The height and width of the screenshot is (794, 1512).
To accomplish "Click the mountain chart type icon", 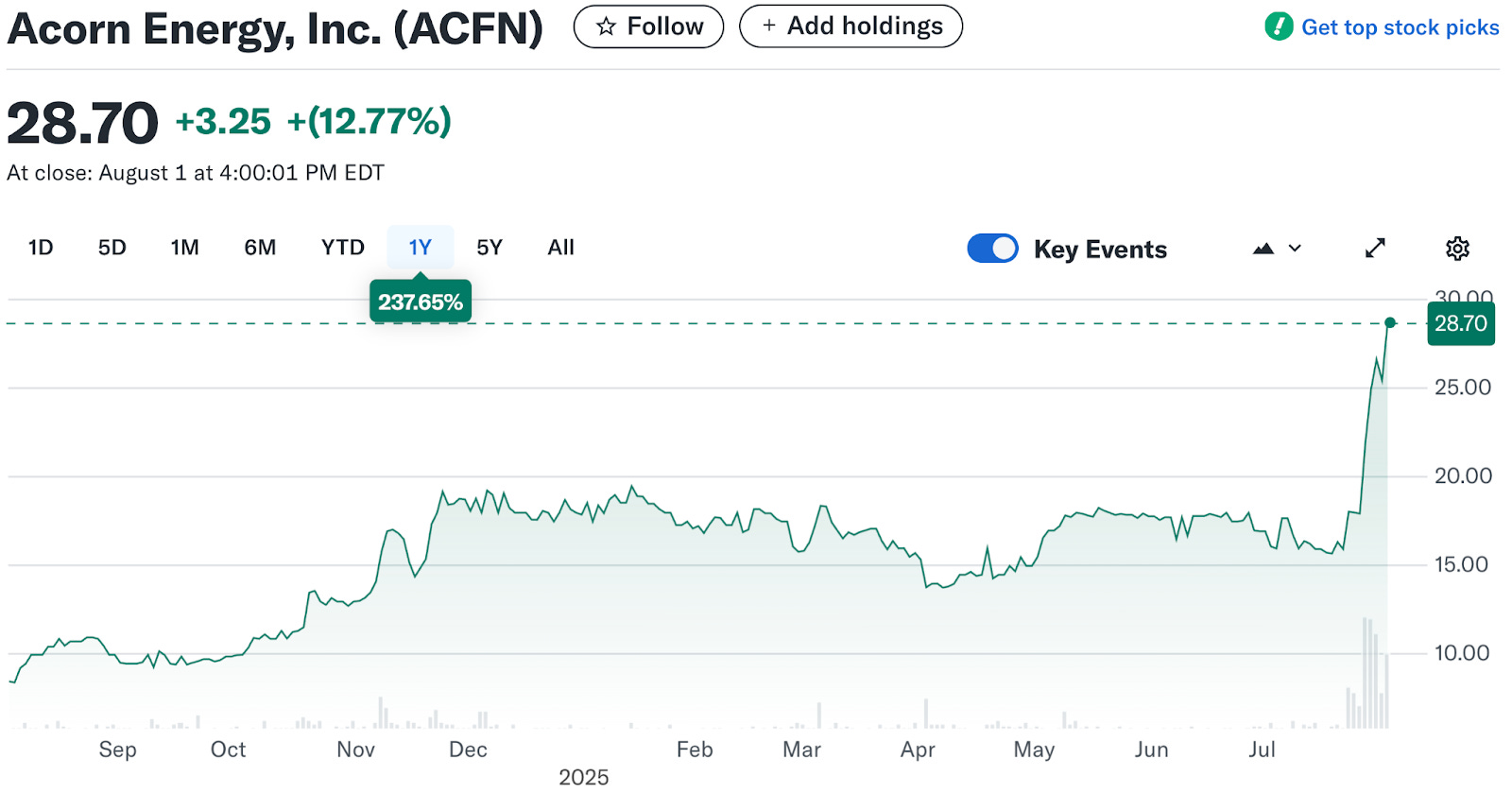I will tap(1263, 249).
